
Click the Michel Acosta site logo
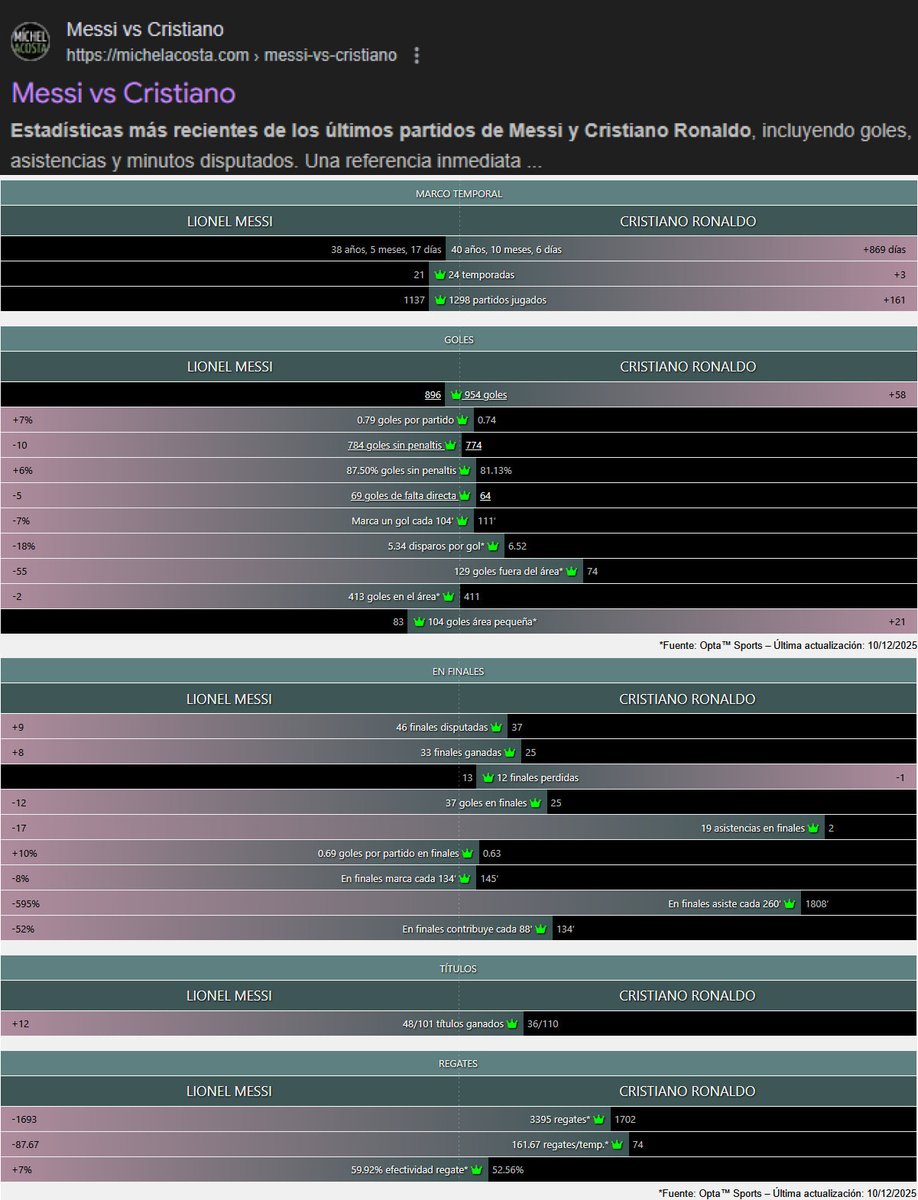[x=29, y=41]
